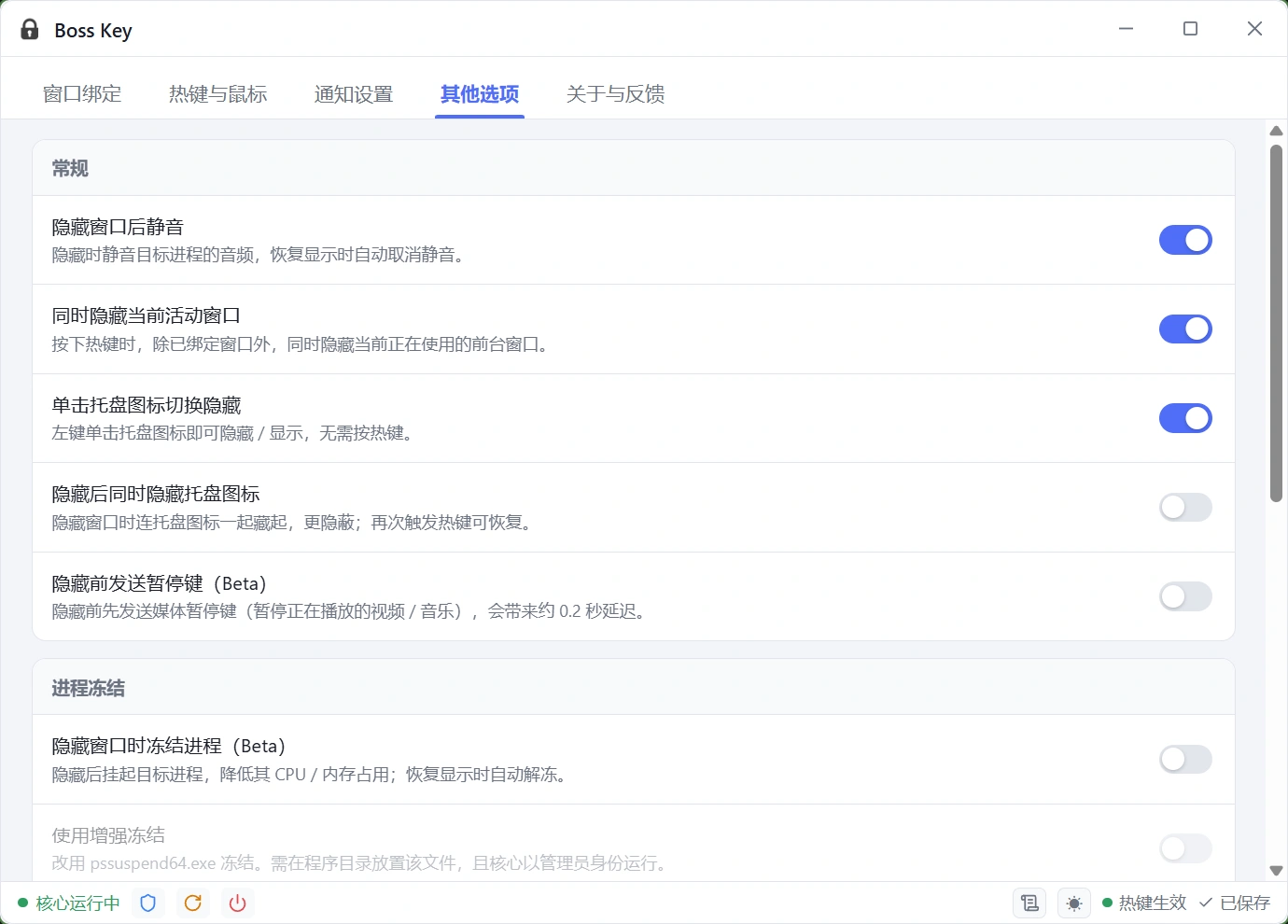Click the scrollbar down arrow
This screenshot has width=1288, height=924.
(1276, 870)
